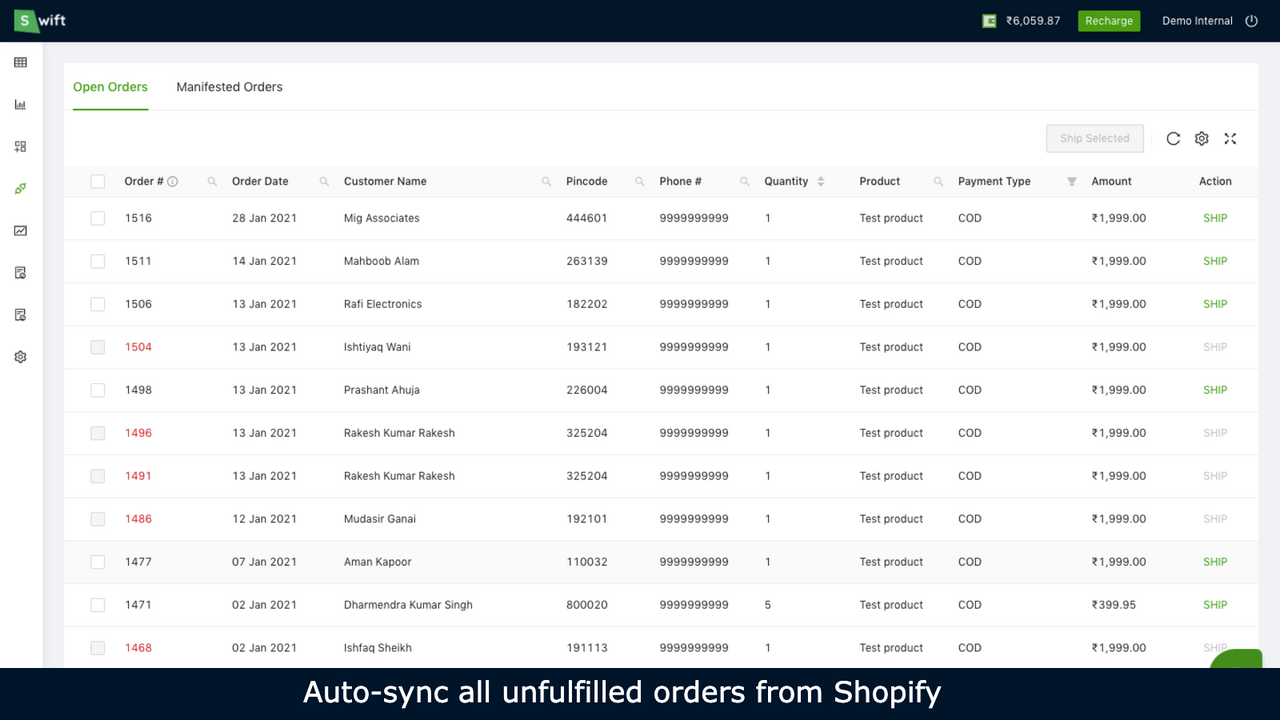This screenshot has height=720, width=1280.
Task: Open the Pincode search filter
Action: tap(639, 181)
